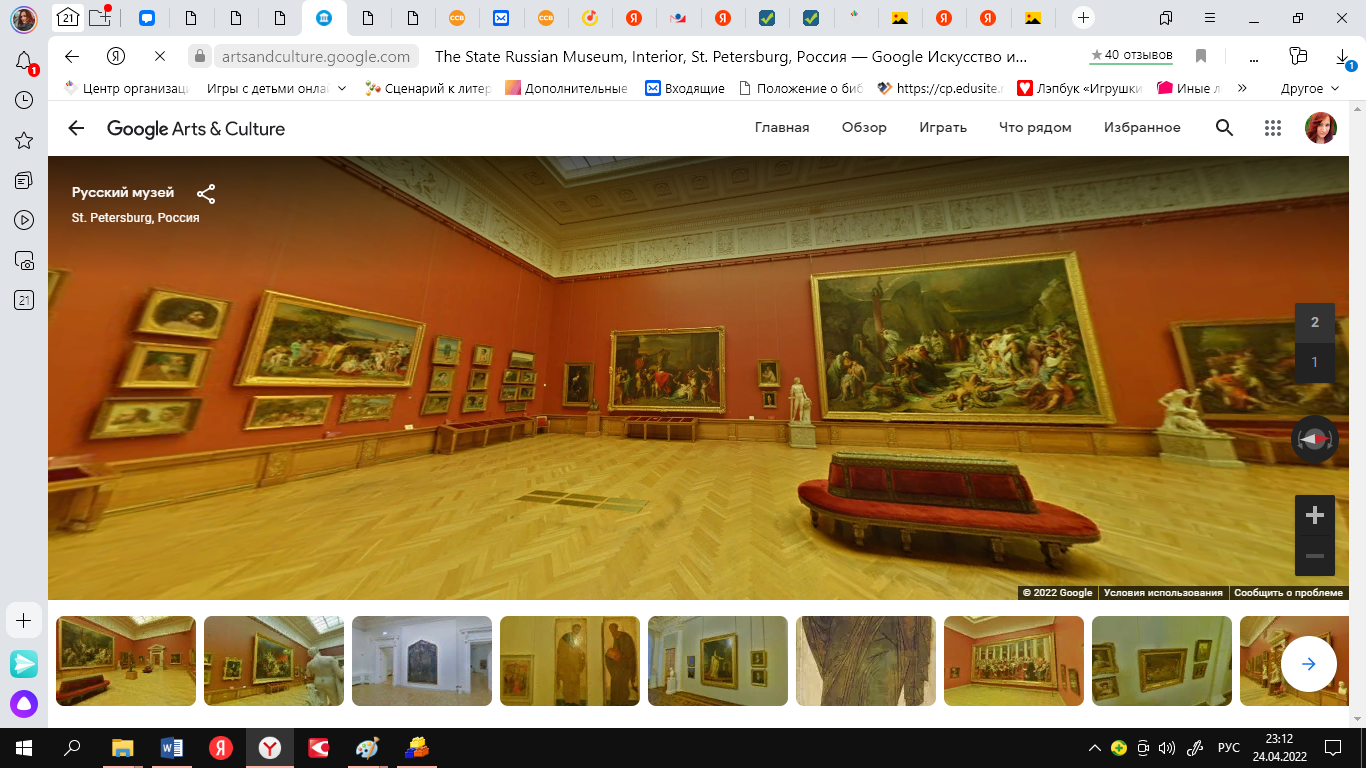
Task: Click the Yandex Я home button in toolbar
Action: (116, 56)
